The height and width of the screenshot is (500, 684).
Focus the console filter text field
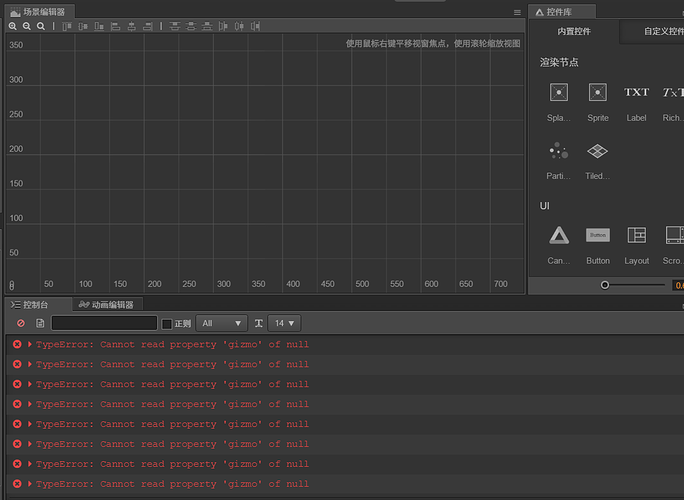point(104,323)
